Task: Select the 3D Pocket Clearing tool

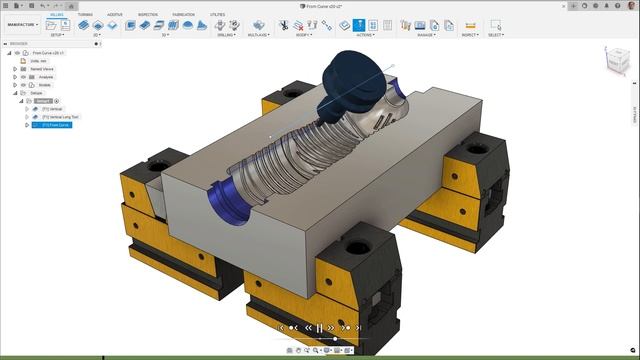Action: 144,25
